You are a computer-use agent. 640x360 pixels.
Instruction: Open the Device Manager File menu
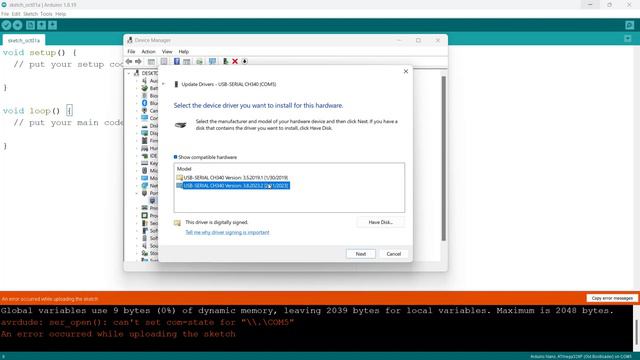[131, 52]
